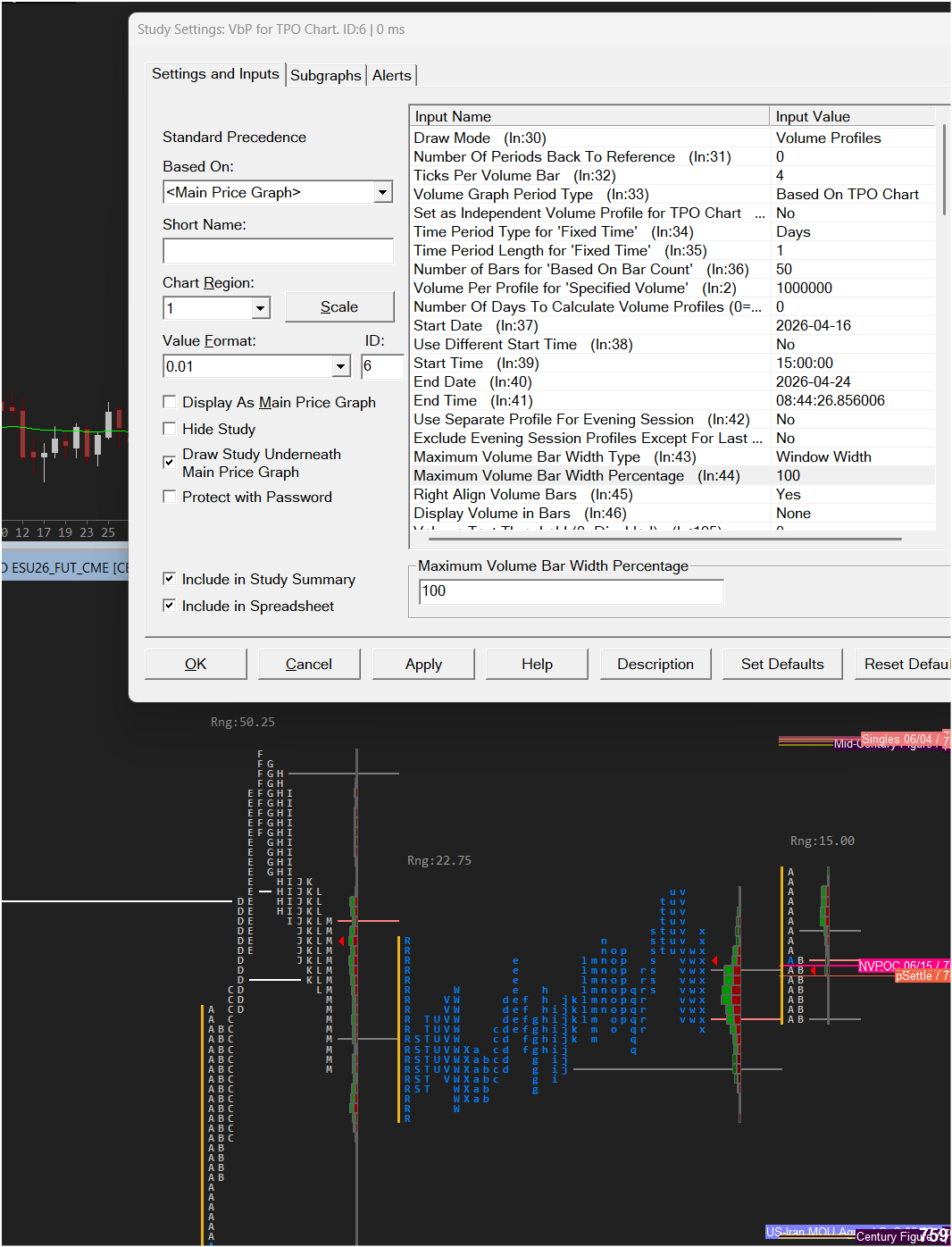The height and width of the screenshot is (1247, 952).
Task: Click the ID input field
Action: coord(382,366)
